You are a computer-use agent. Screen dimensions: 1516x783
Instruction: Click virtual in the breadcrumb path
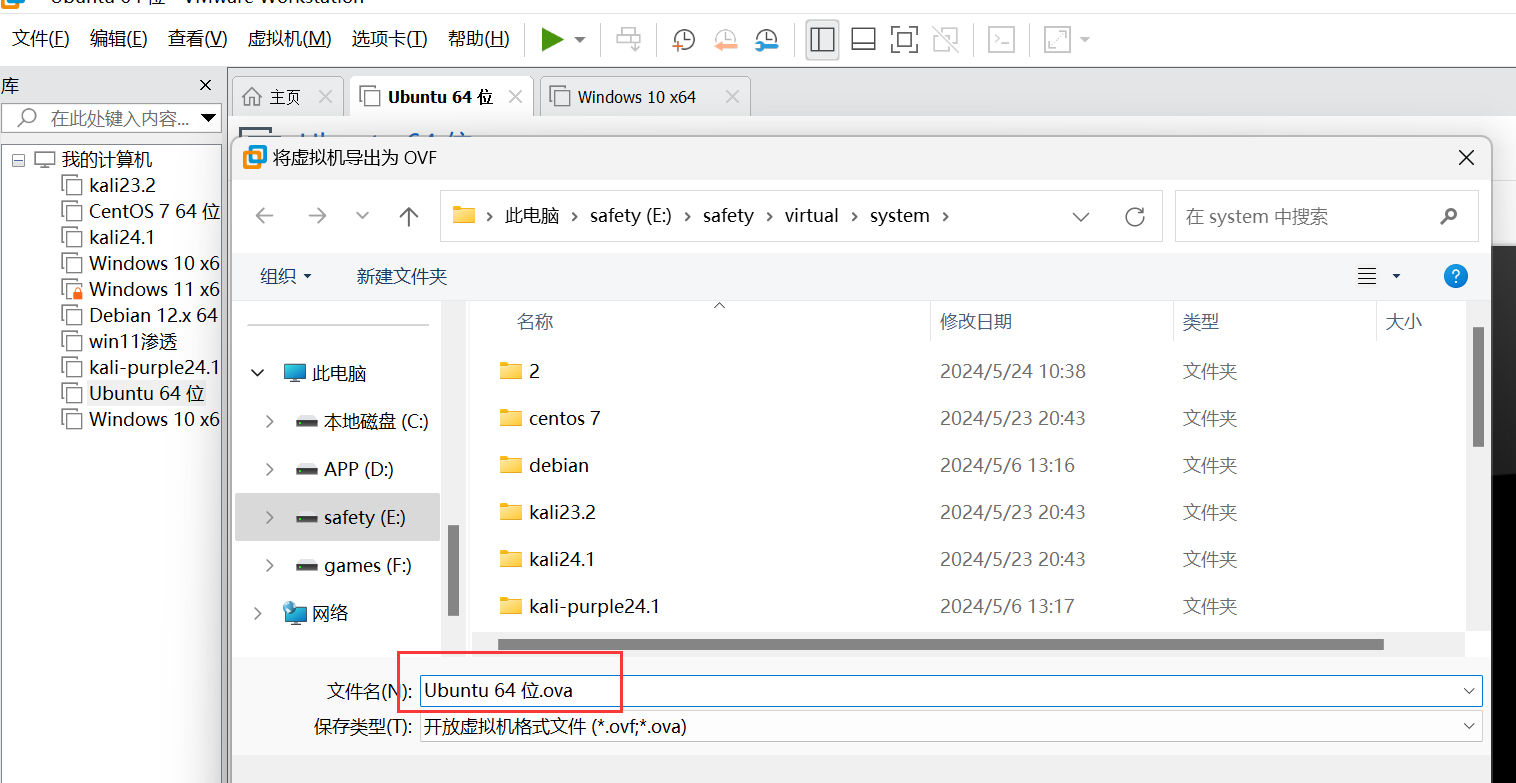(811, 216)
